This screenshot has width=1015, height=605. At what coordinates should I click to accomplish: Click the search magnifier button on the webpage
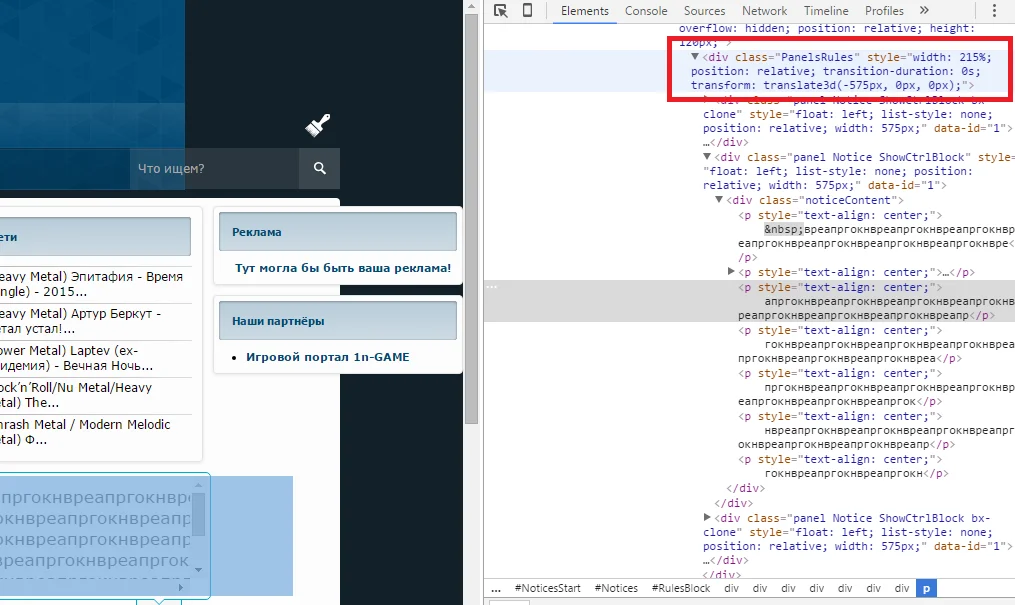tap(320, 168)
